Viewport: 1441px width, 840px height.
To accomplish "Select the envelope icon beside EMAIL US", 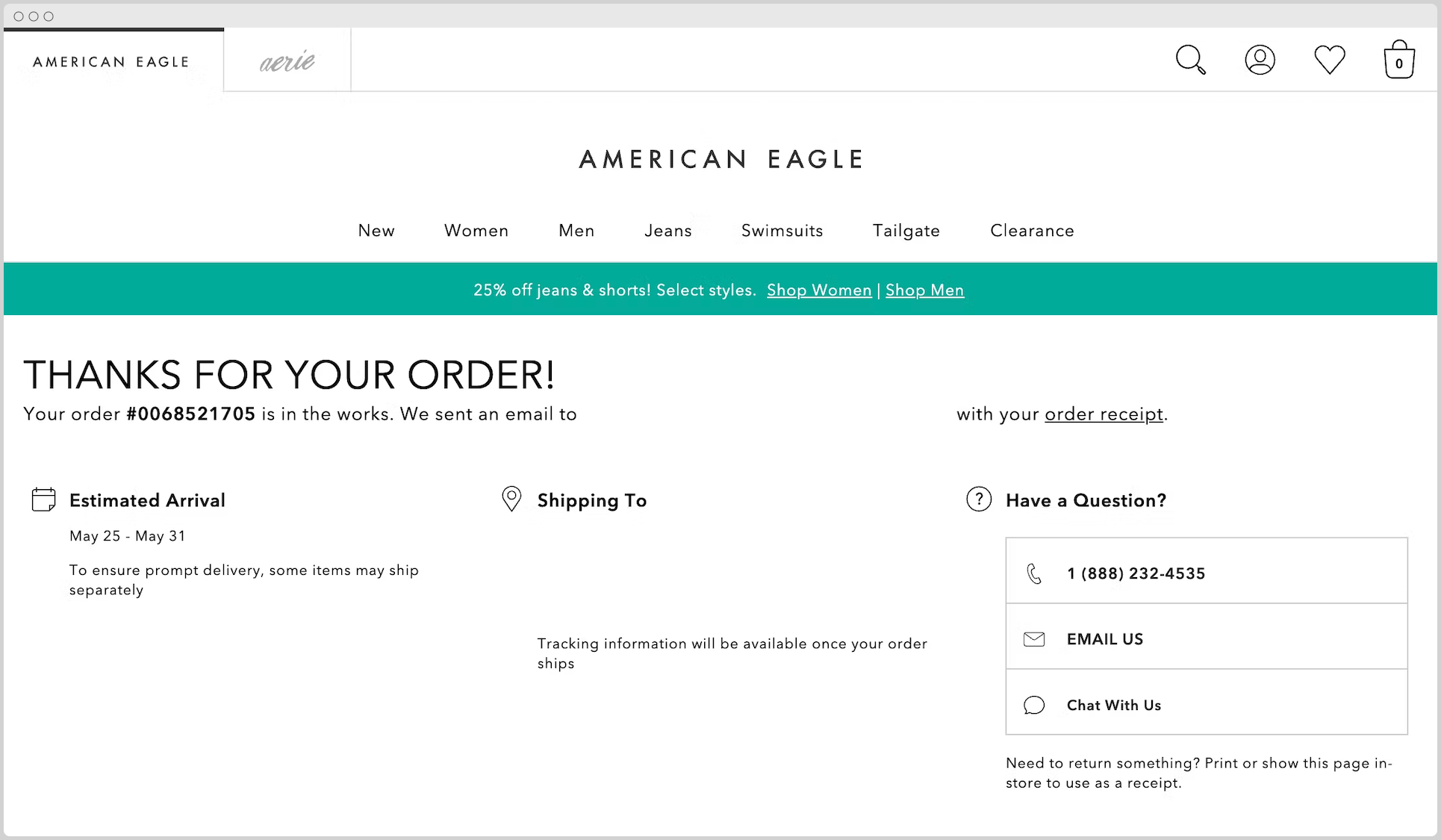I will pyautogui.click(x=1034, y=639).
